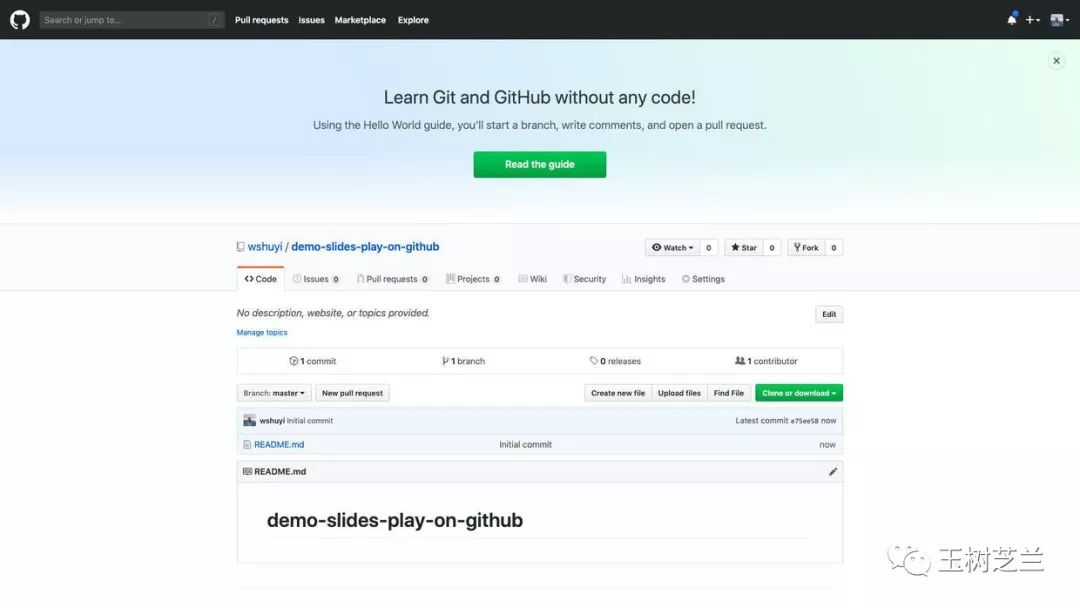Click the Edit description button
The image size is (1080, 608).
[829, 314]
